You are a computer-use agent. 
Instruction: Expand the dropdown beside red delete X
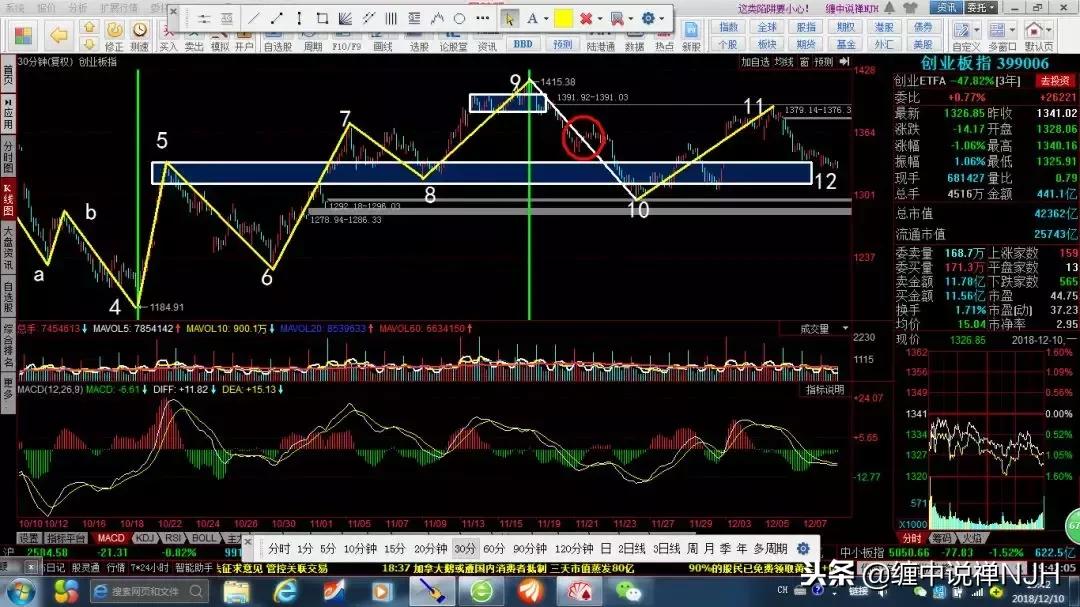(x=599, y=19)
